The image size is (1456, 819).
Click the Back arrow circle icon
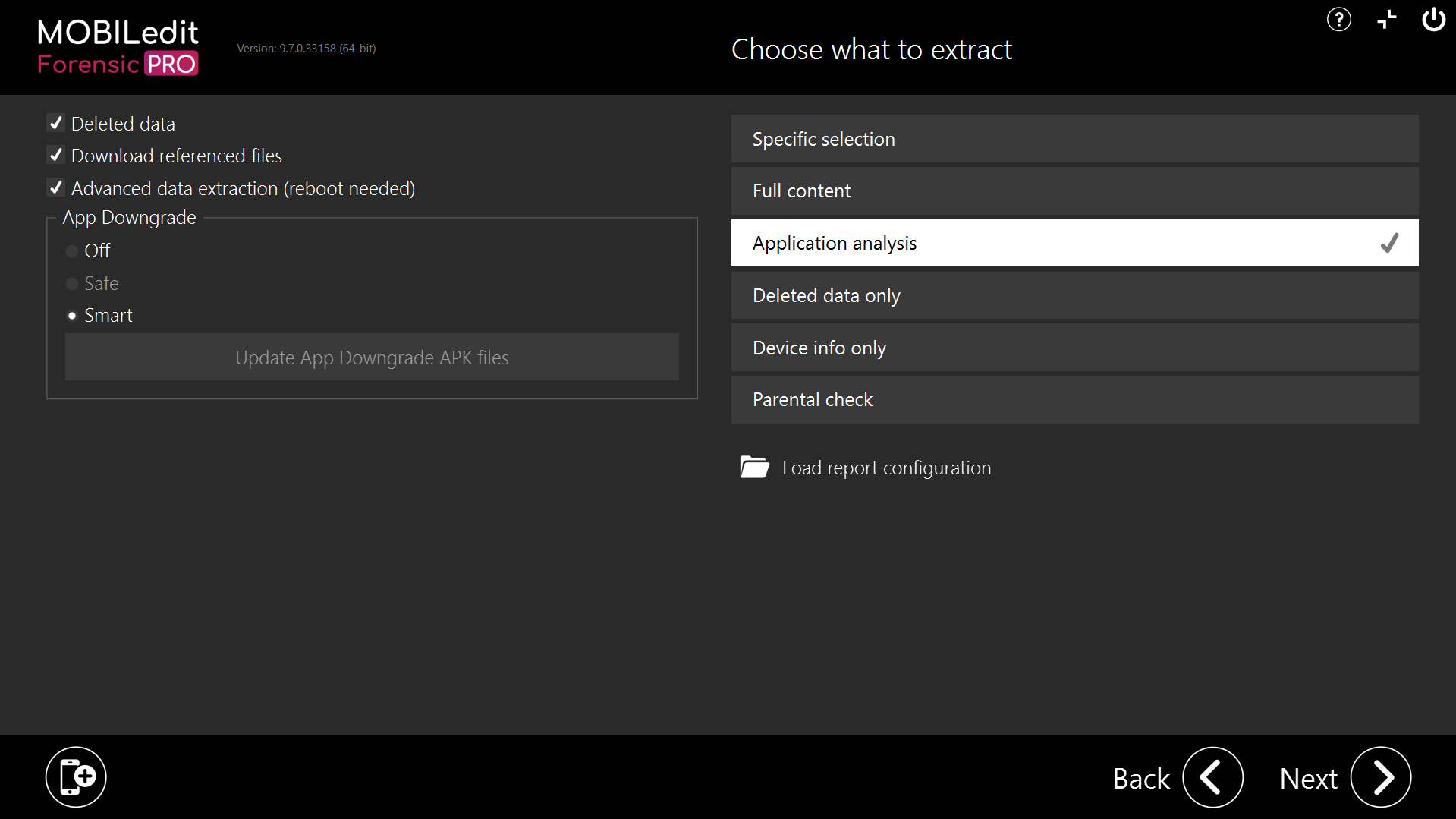tap(1212, 777)
